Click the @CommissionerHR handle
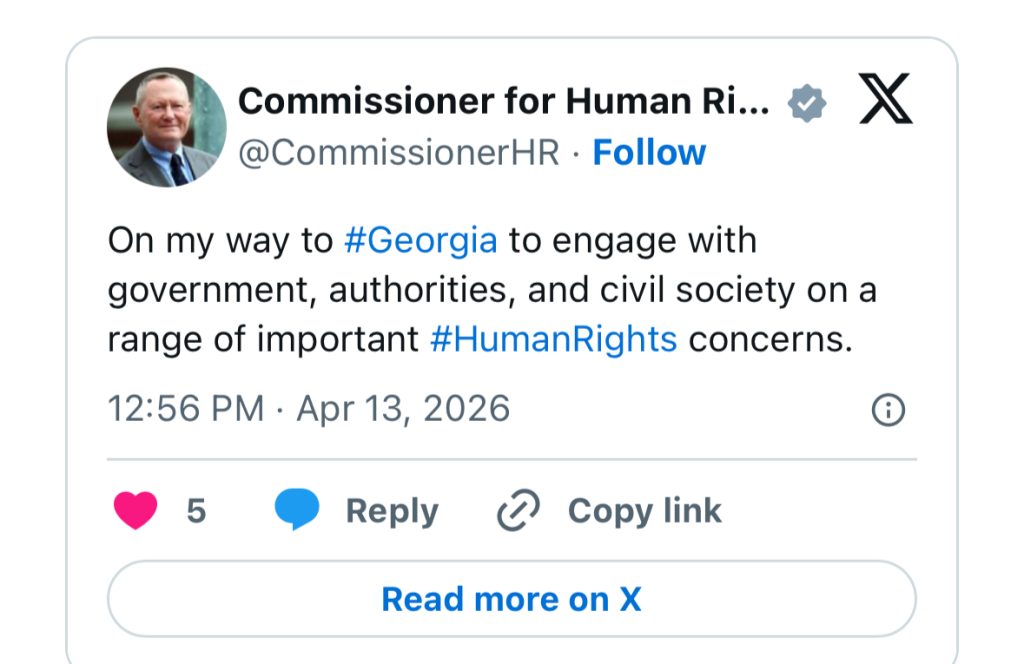The height and width of the screenshot is (664, 1024). click(398, 153)
